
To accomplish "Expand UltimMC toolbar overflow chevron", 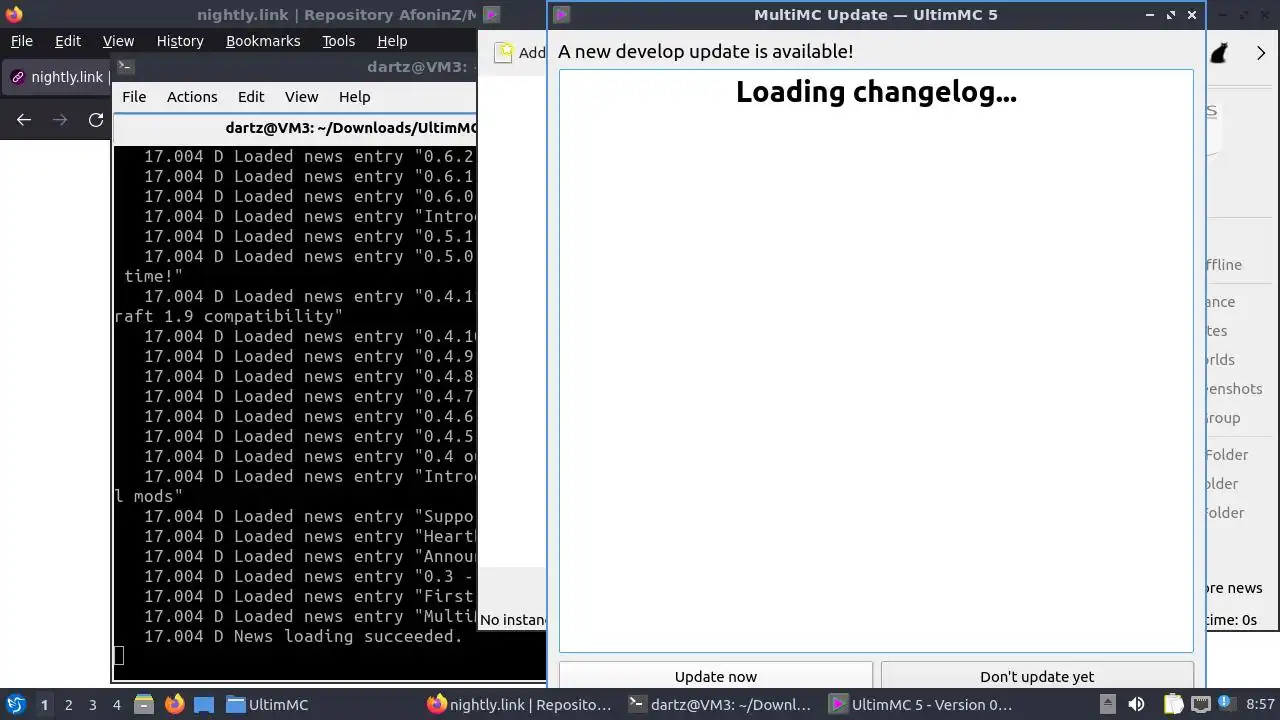I will pos(1260,53).
